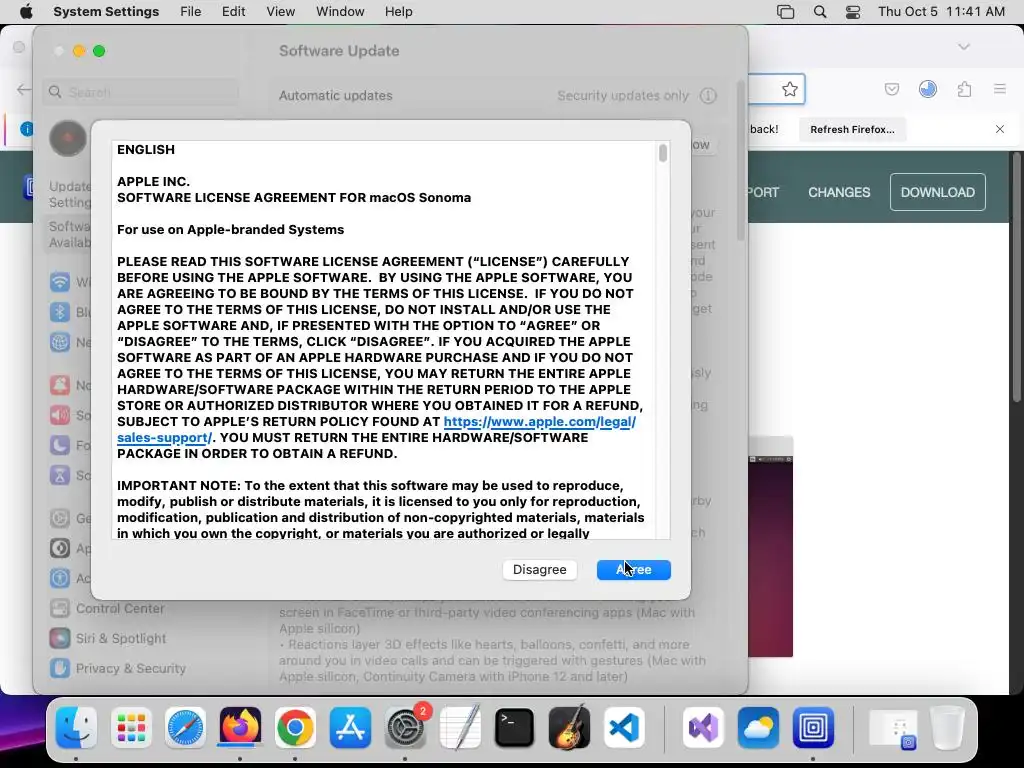Open Visual Studio Code from the Dock
The height and width of the screenshot is (768, 1024).
[624, 728]
